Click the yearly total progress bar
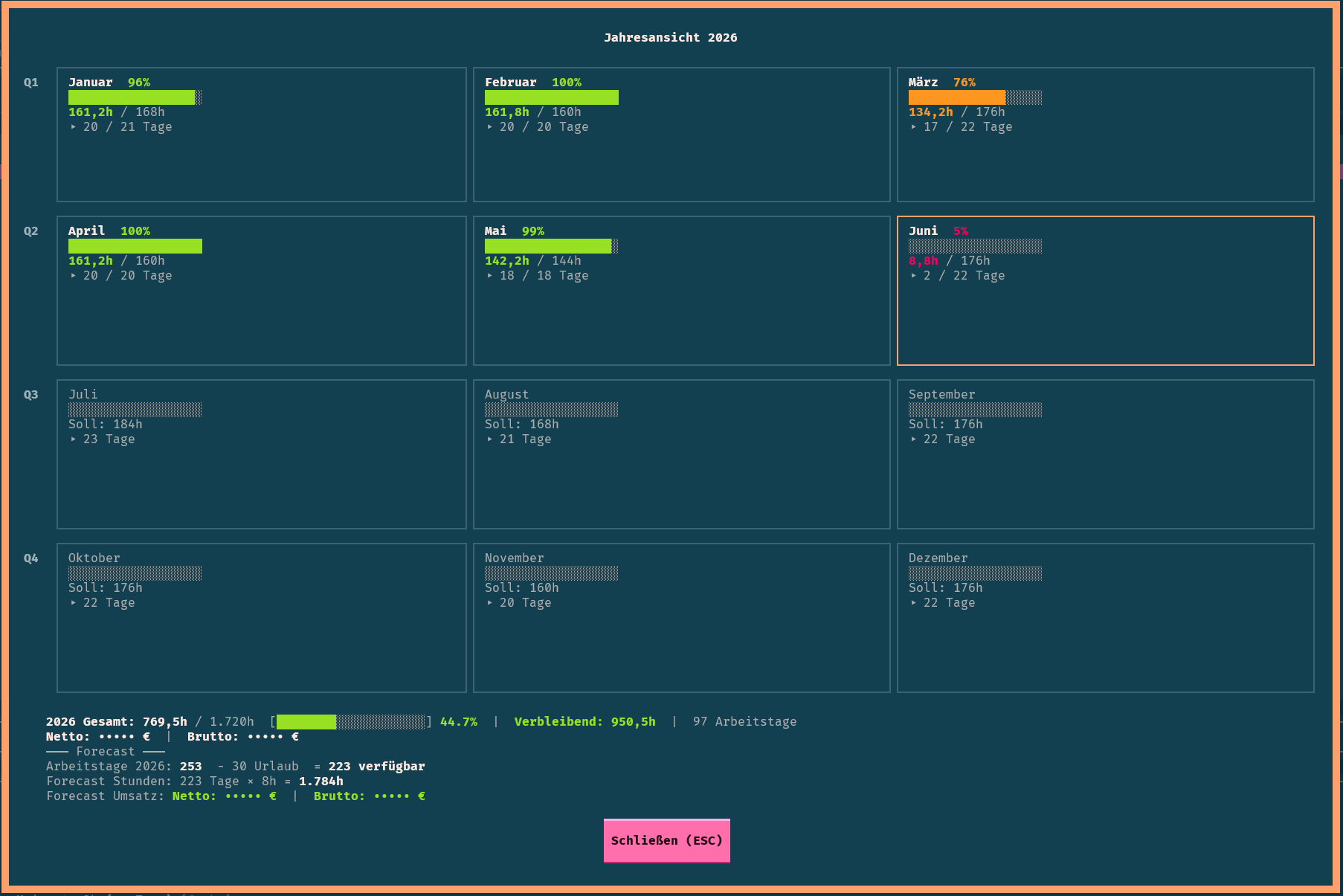Image resolution: width=1343 pixels, height=896 pixels. pyautogui.click(x=351, y=722)
